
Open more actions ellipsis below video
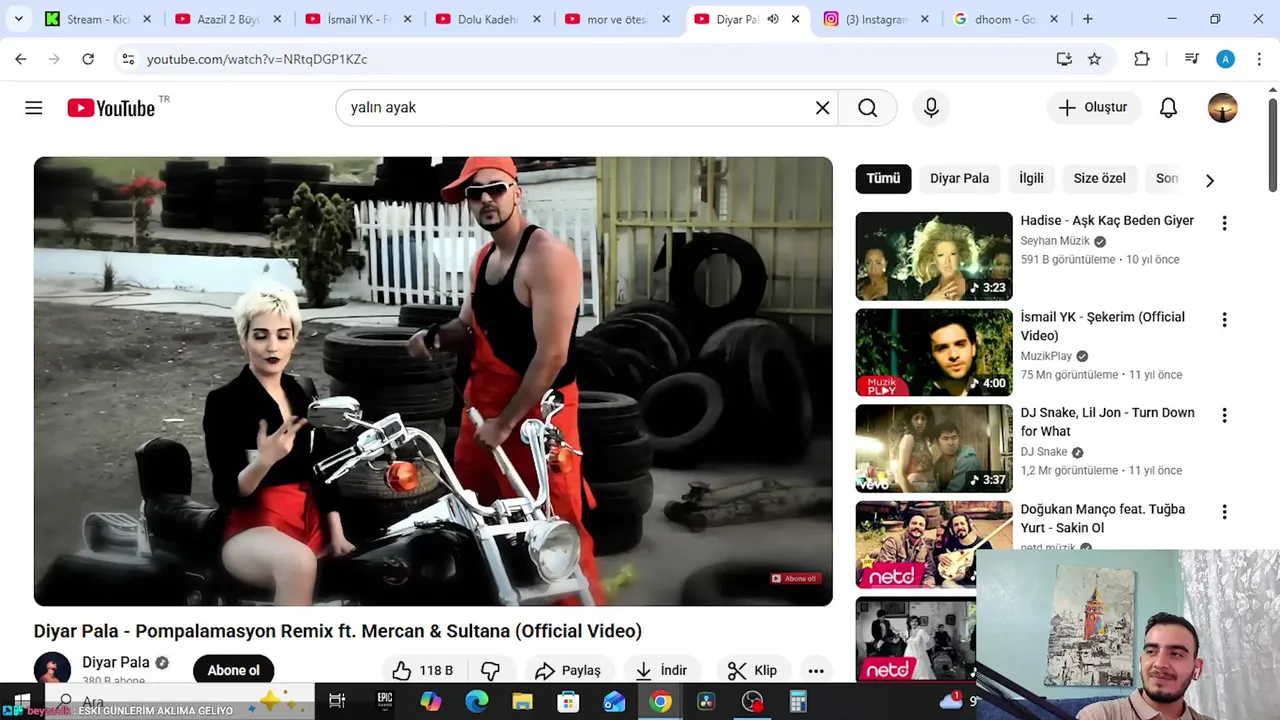[x=816, y=670]
